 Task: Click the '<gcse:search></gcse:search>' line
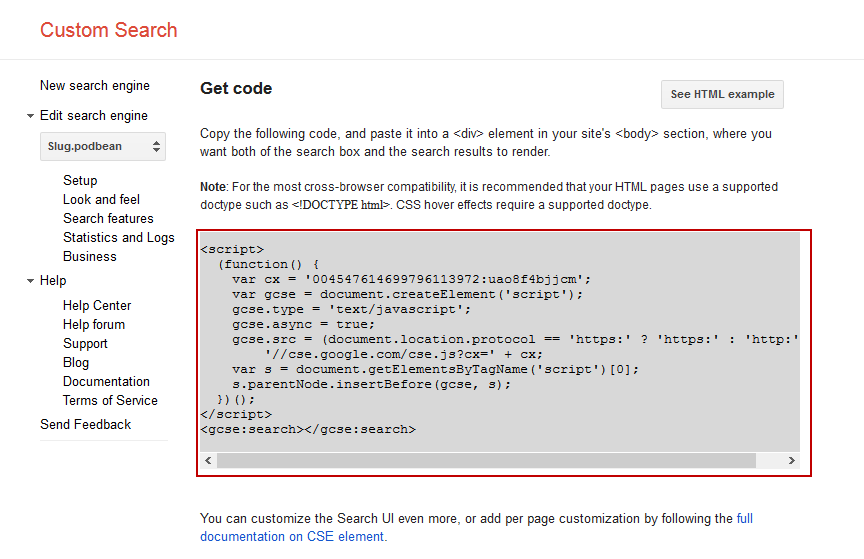[308, 429]
